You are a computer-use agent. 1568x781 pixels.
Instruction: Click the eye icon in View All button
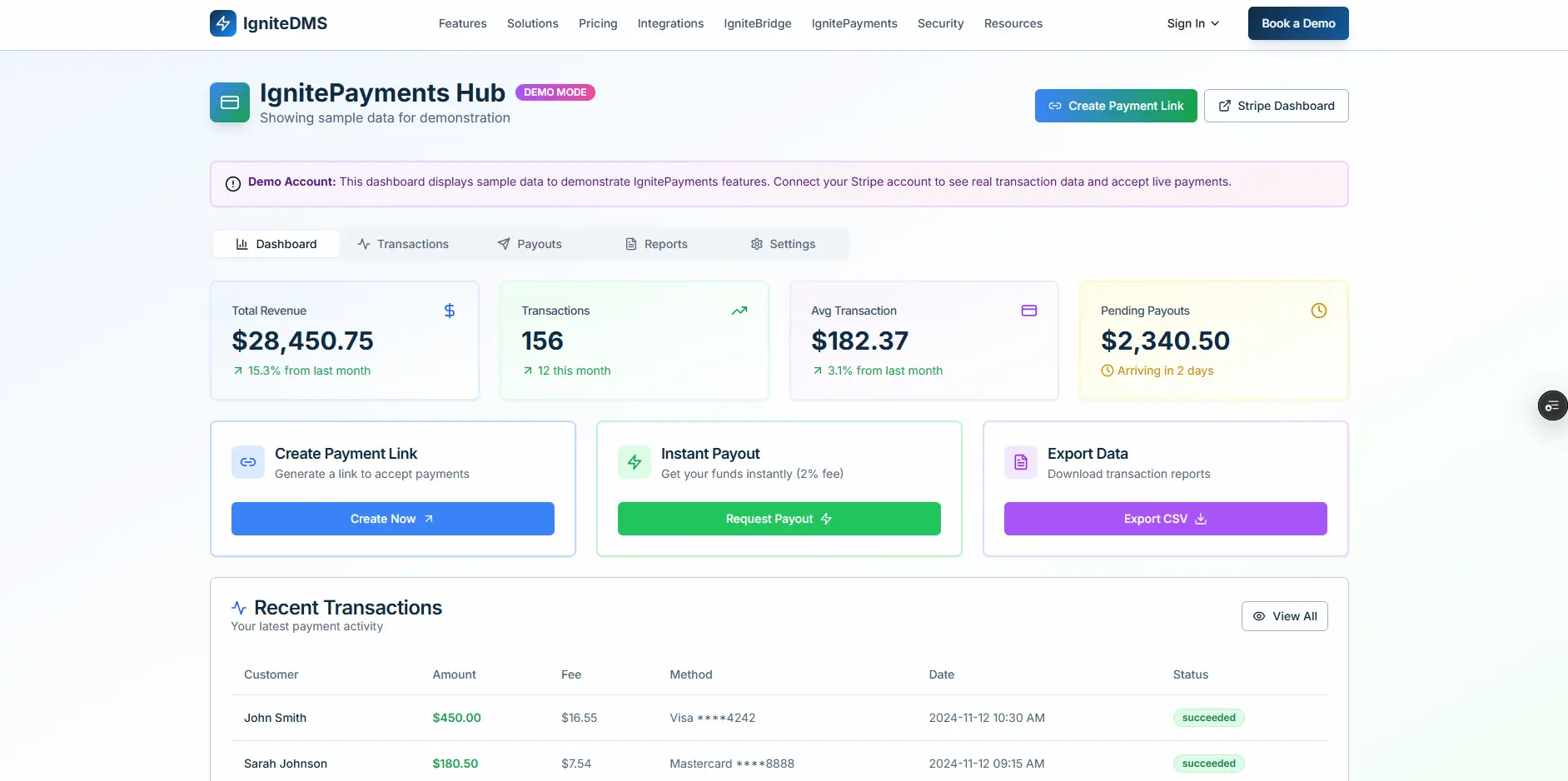point(1259,616)
